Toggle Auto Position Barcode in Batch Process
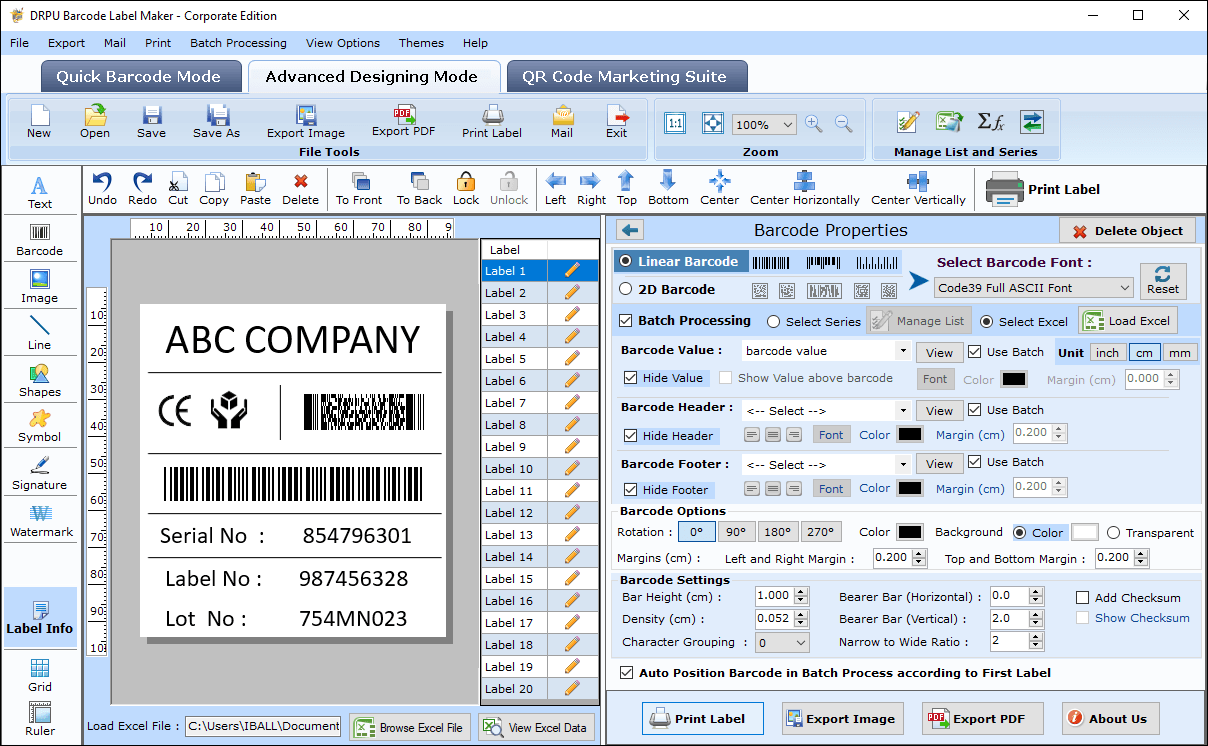 click(627, 673)
